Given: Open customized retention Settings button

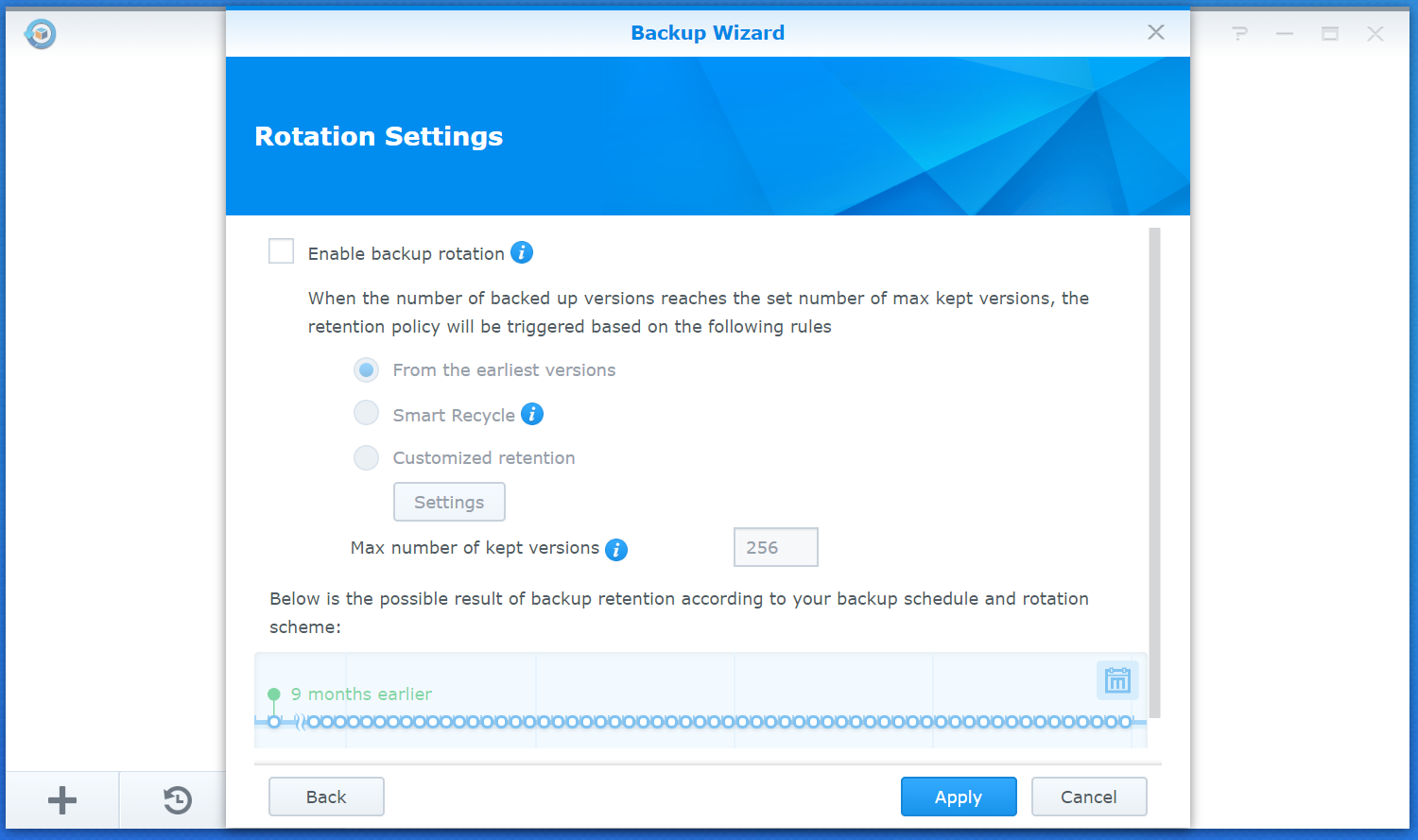Looking at the screenshot, I should click(x=449, y=502).
